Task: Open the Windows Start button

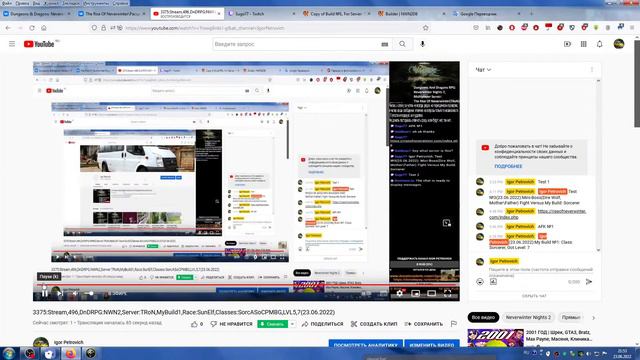Action: click(x=9, y=353)
